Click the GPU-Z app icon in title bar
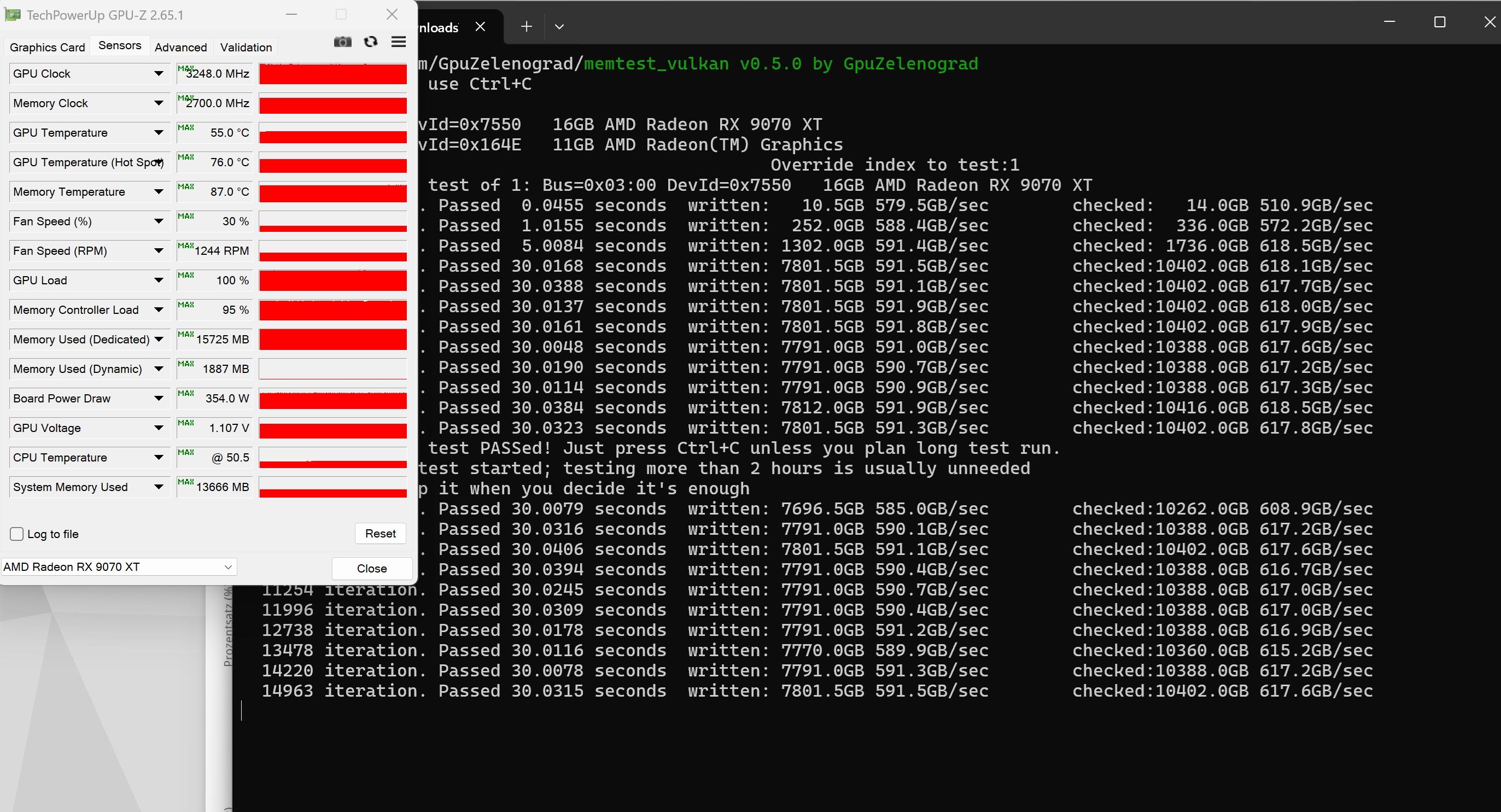The image size is (1501, 812). pyautogui.click(x=13, y=15)
